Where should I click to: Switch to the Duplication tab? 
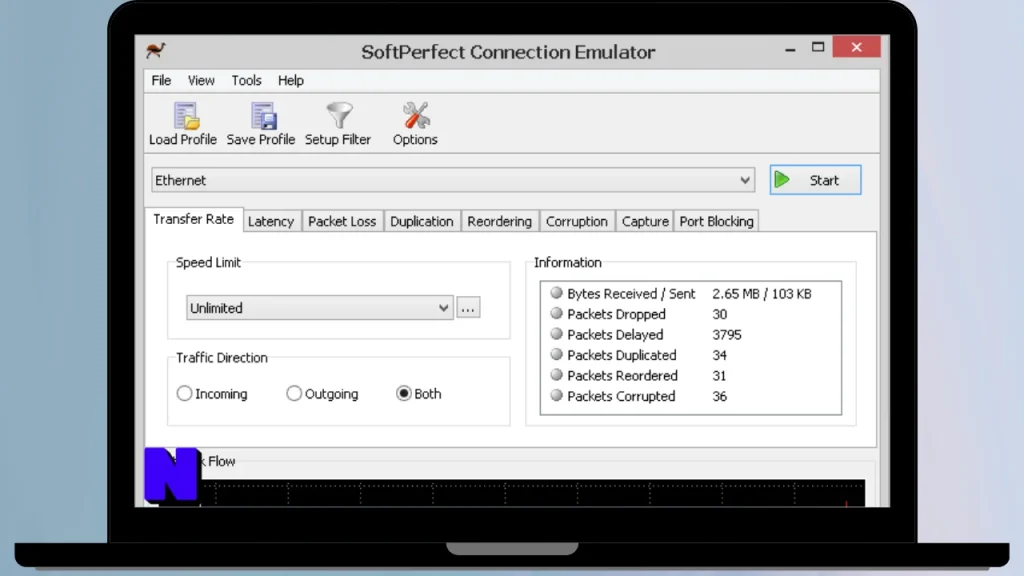tap(422, 221)
